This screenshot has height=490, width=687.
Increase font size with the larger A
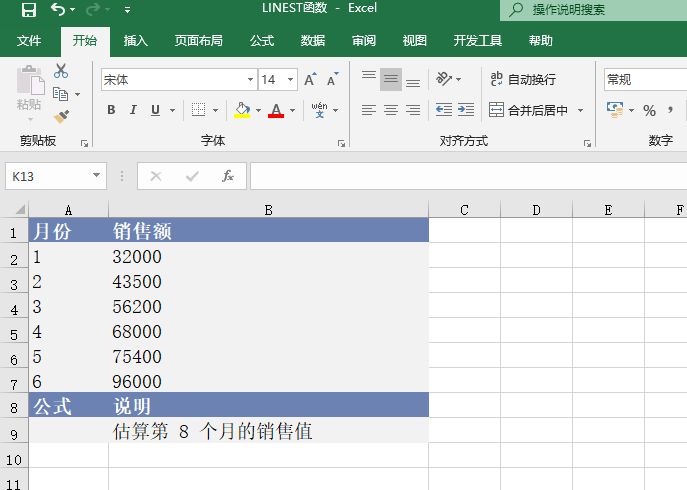pos(309,80)
